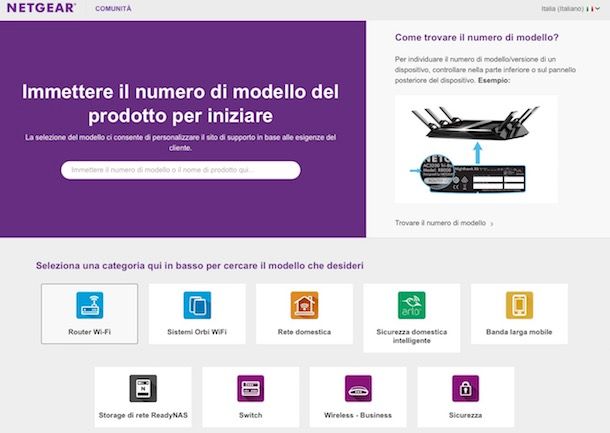The height and width of the screenshot is (433, 610).
Task: Select the Router Wi-Fi label
Action: click(x=89, y=332)
